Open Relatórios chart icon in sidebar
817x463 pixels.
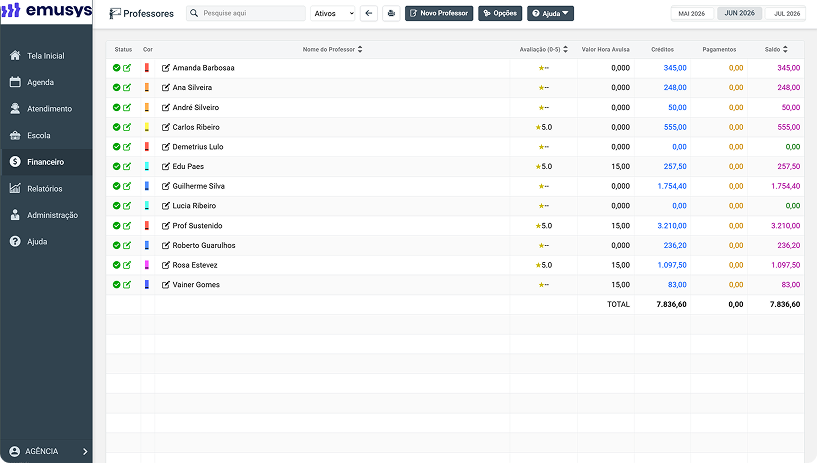click(x=15, y=189)
